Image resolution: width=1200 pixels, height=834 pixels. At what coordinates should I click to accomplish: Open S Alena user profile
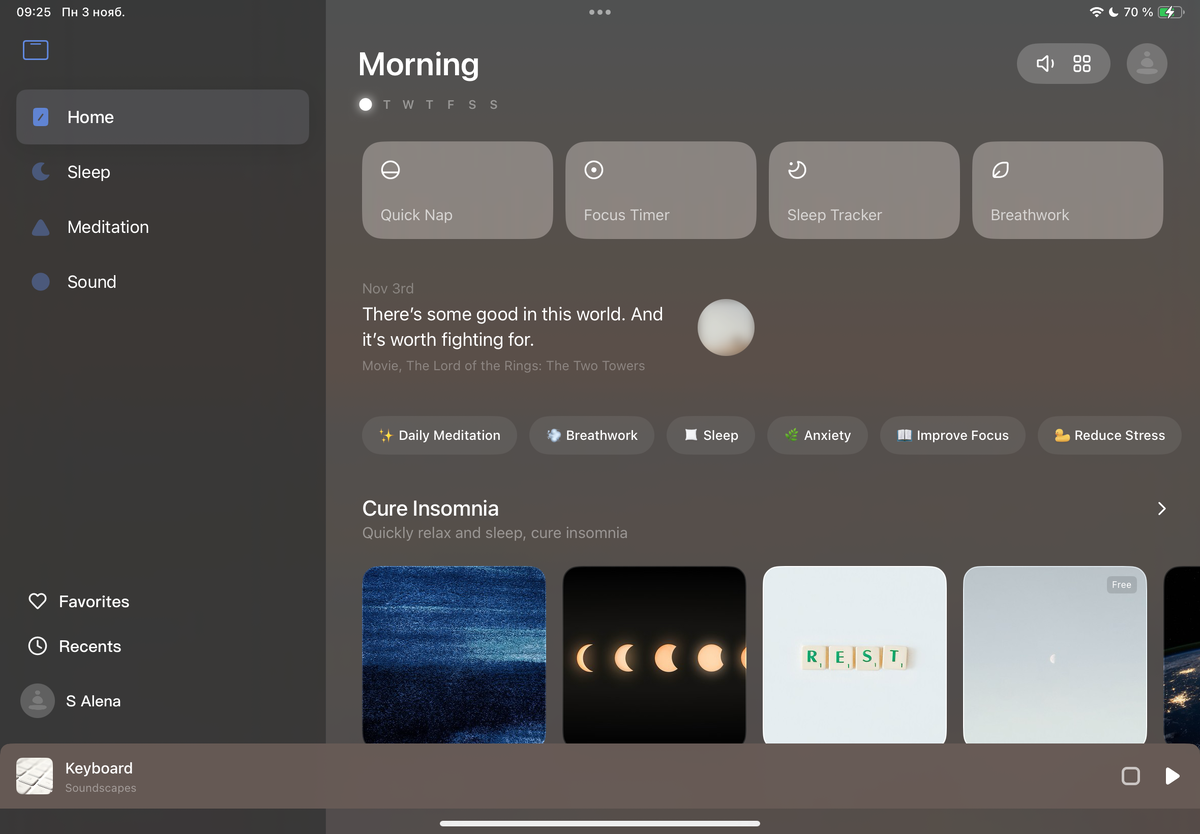click(x=71, y=701)
